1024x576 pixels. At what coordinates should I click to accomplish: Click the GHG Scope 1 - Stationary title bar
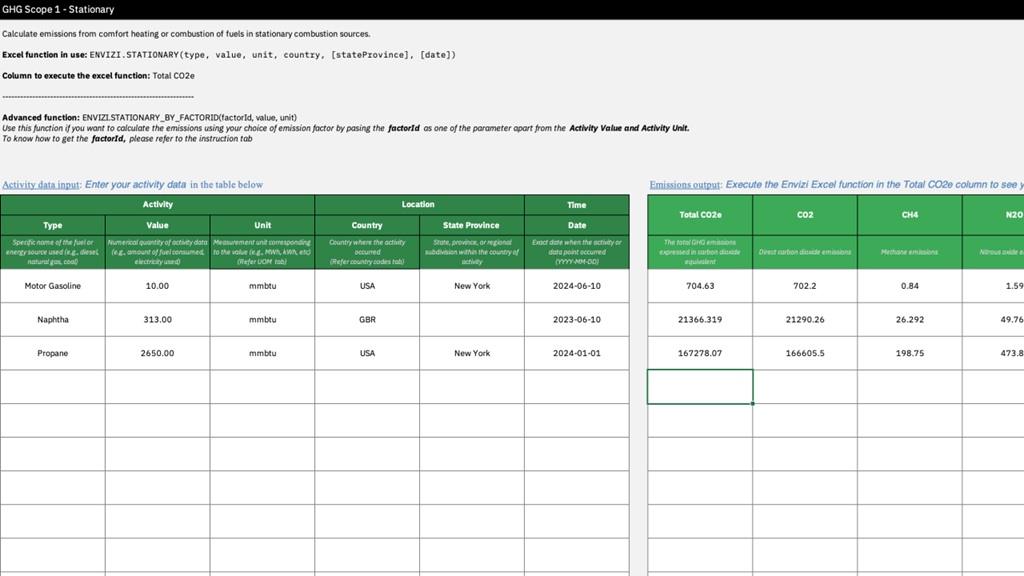pos(512,9)
